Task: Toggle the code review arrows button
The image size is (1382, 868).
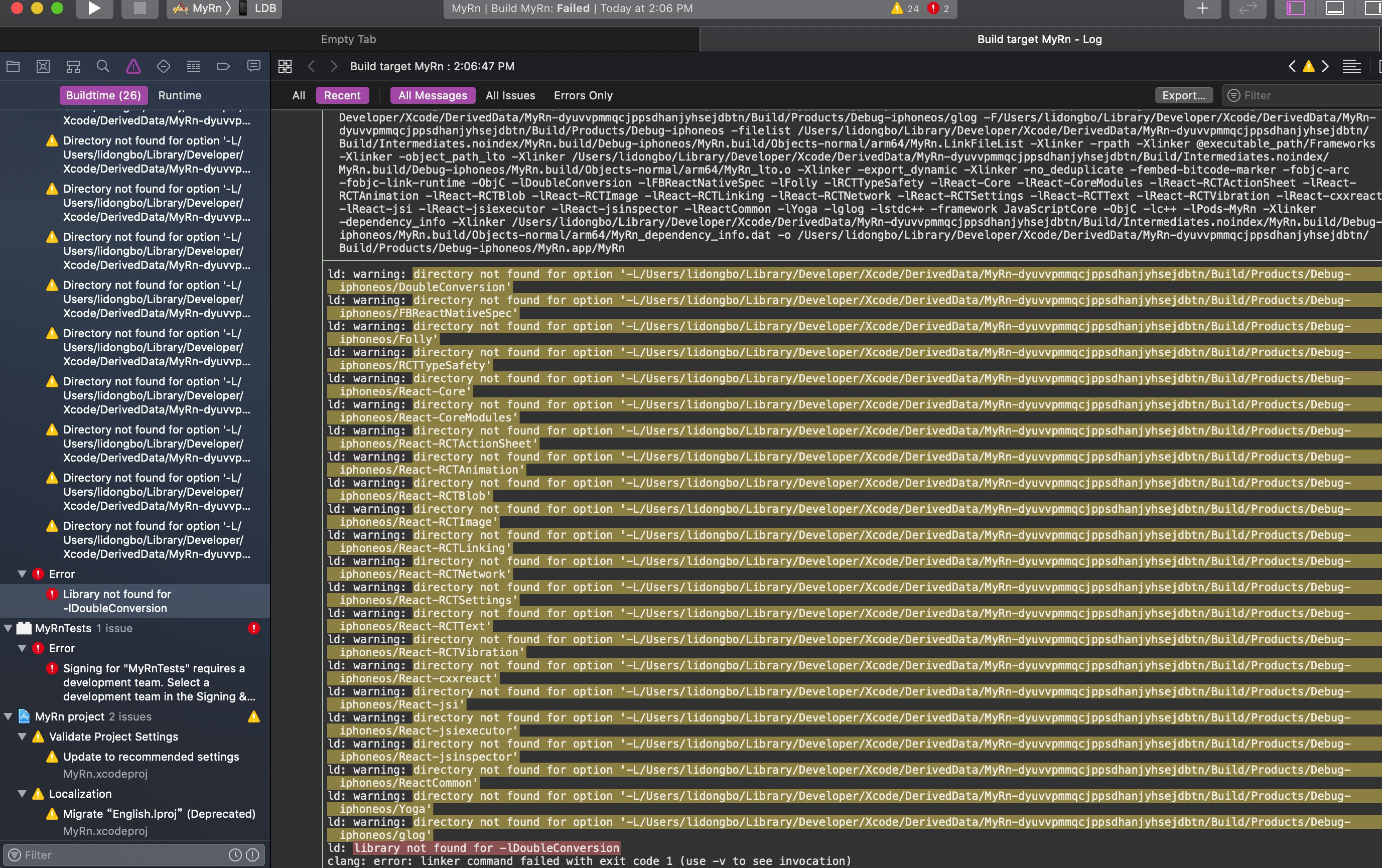Action: [x=1248, y=8]
